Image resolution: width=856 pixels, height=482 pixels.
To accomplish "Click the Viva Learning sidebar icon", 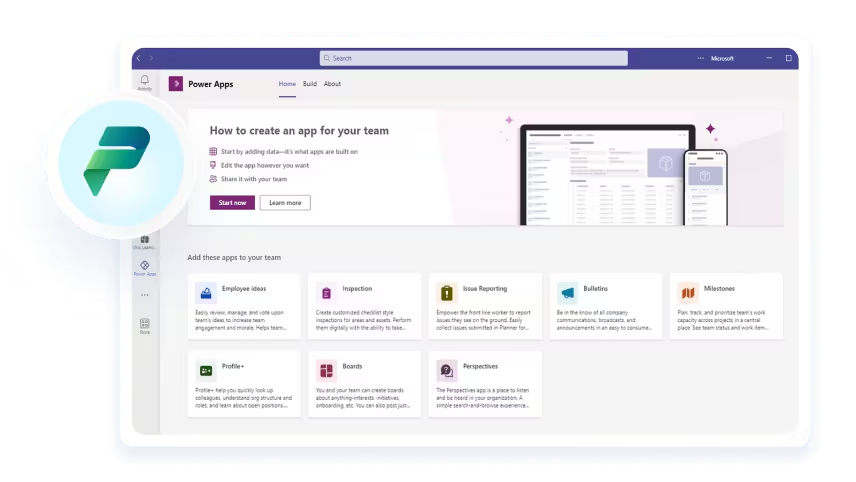I will point(145,241).
